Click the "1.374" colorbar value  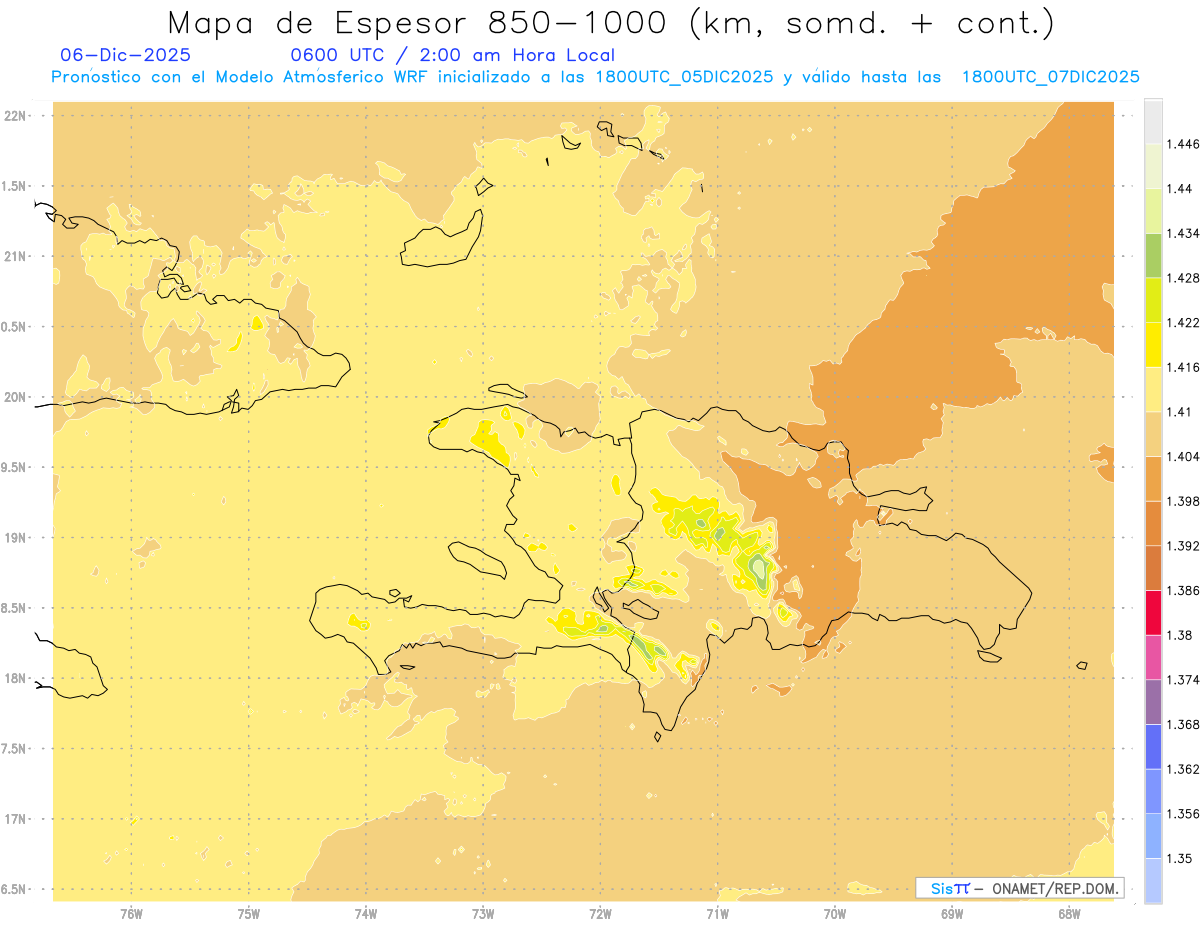[1185, 680]
